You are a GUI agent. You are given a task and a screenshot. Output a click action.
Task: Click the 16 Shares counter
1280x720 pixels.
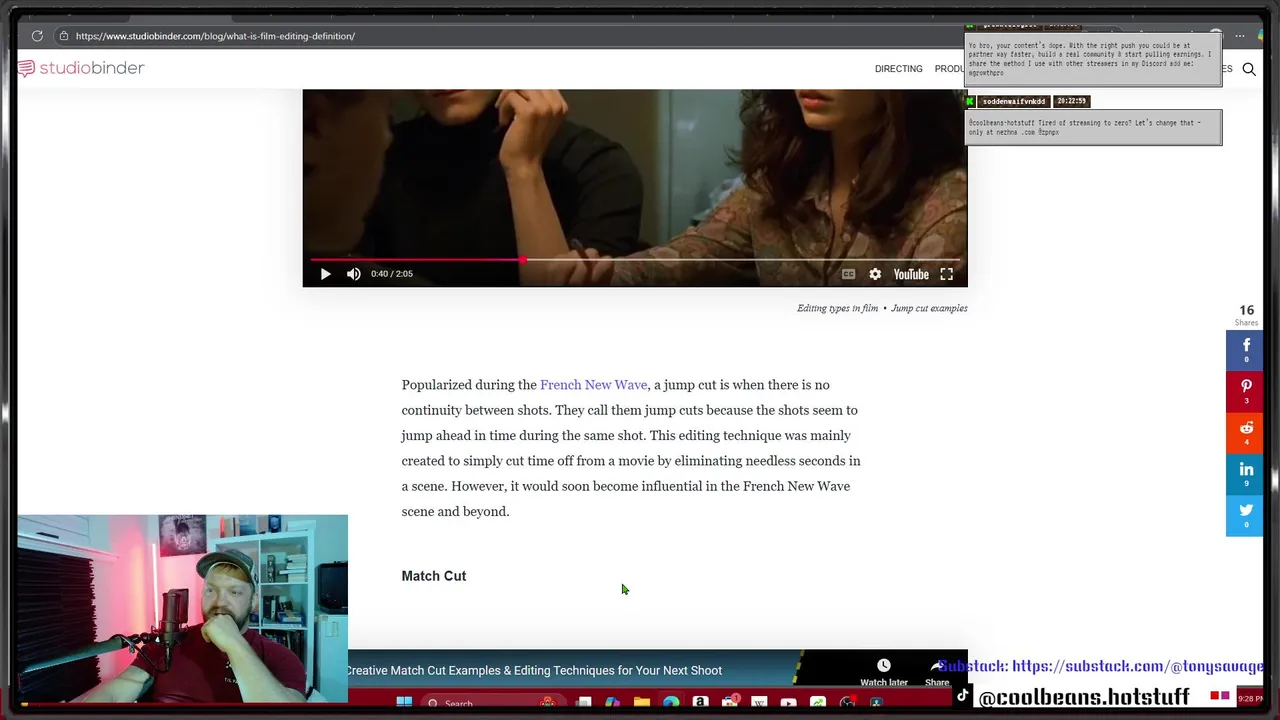[1246, 315]
